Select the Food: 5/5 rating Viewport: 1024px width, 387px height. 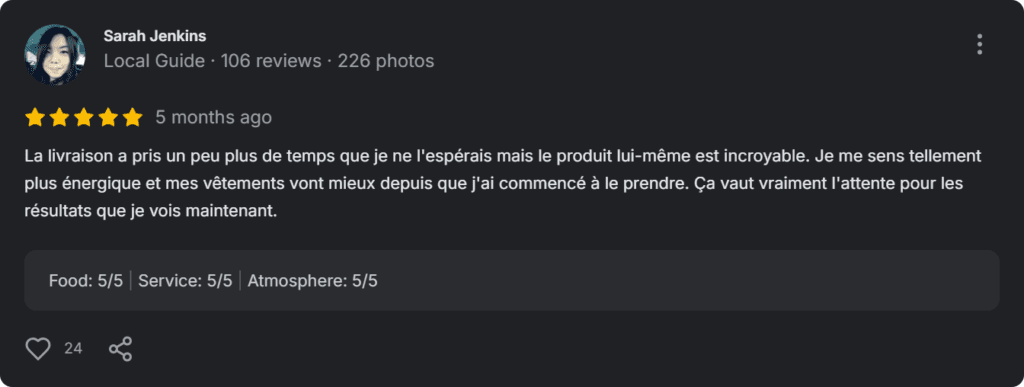click(x=86, y=281)
